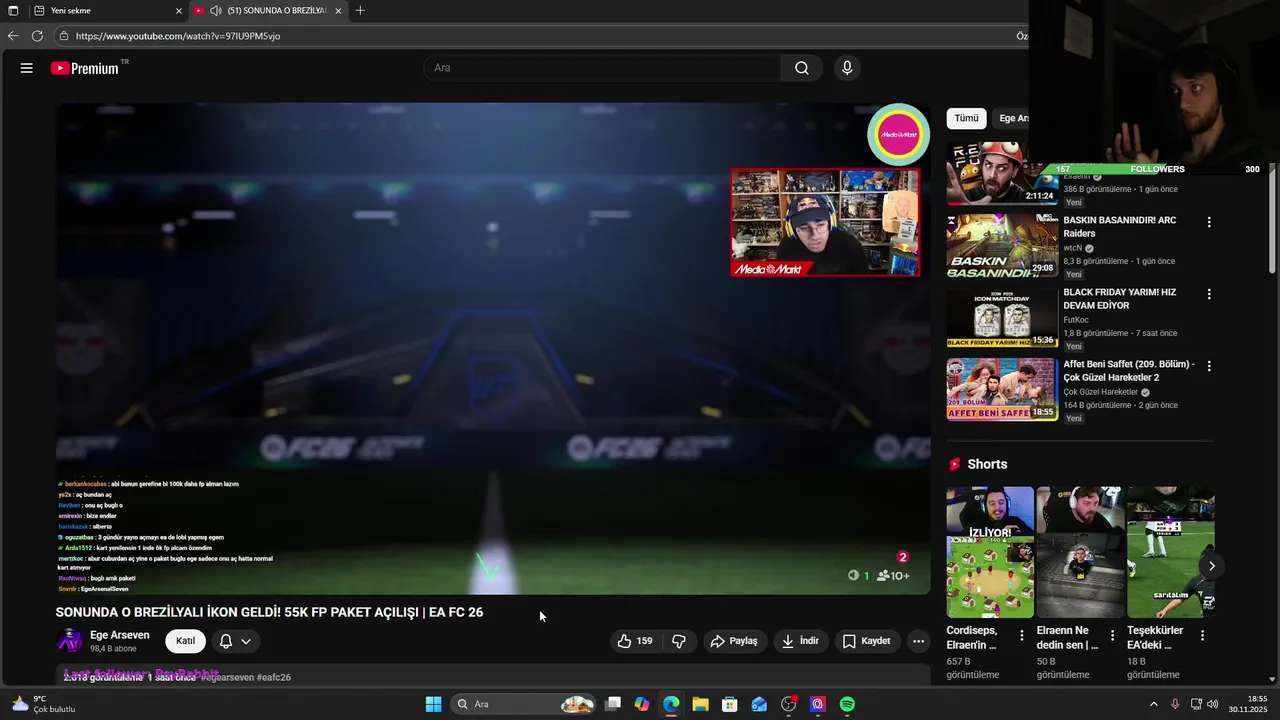Click the YouTube search input field

click(602, 68)
